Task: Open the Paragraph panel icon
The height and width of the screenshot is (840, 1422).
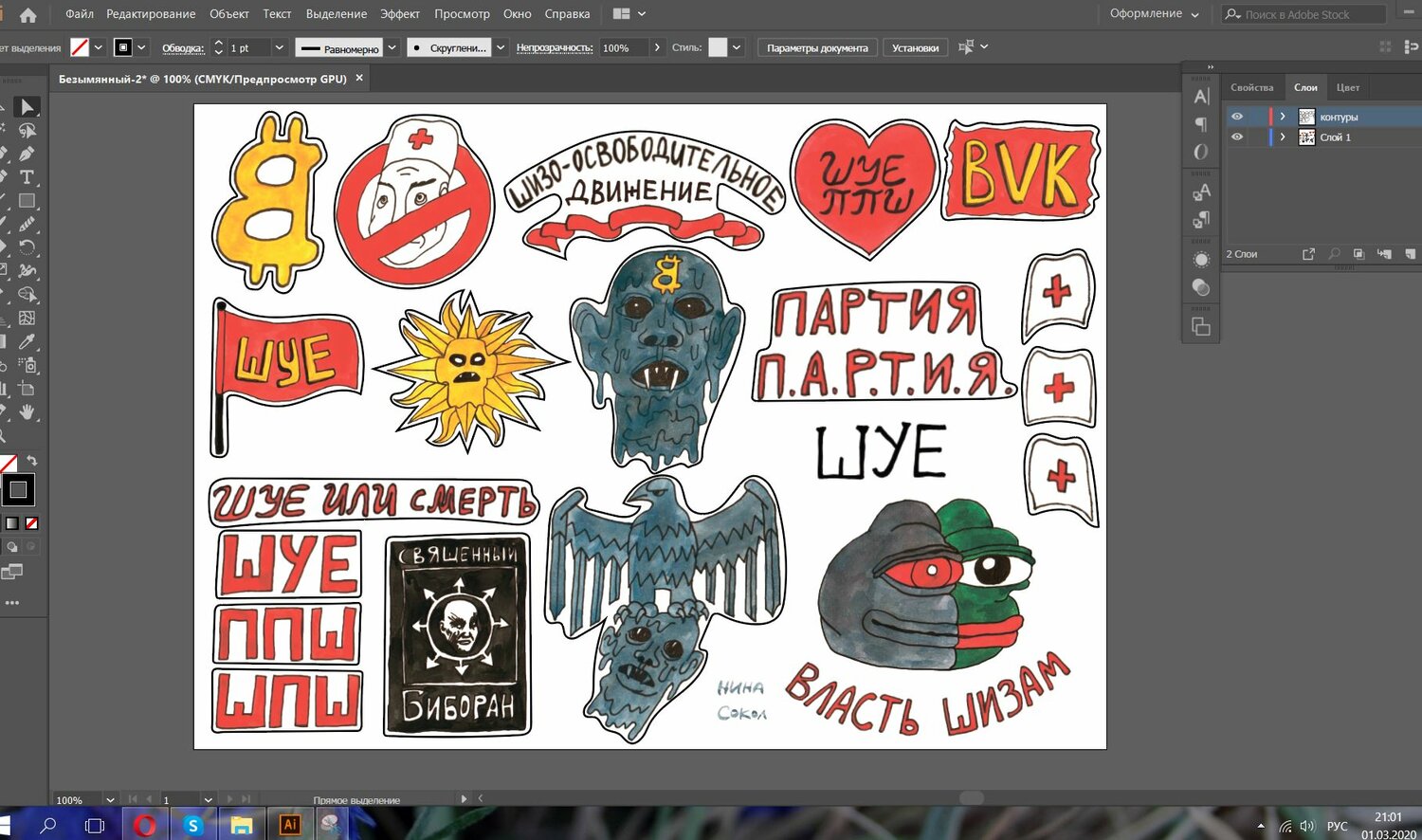Action: (1201, 124)
